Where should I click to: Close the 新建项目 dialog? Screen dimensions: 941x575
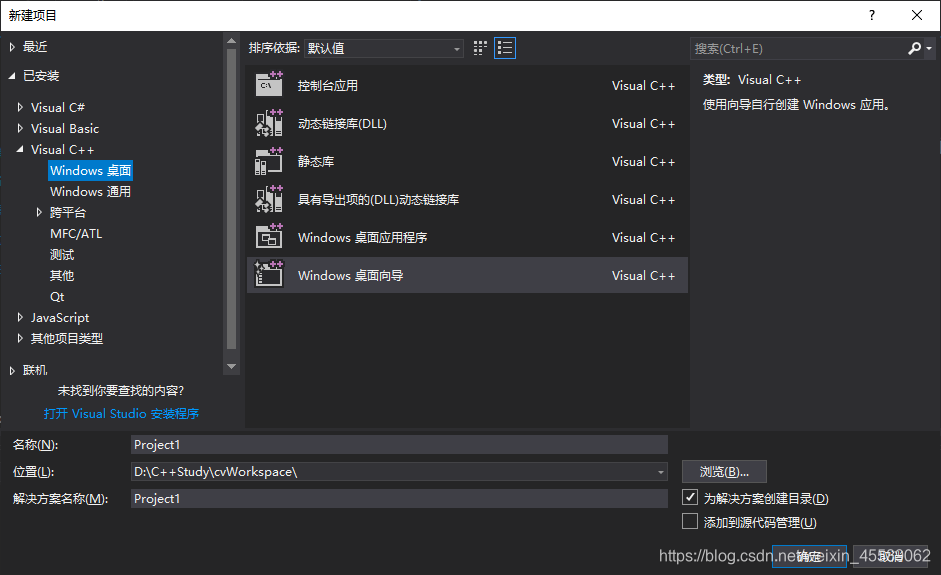coord(917,15)
